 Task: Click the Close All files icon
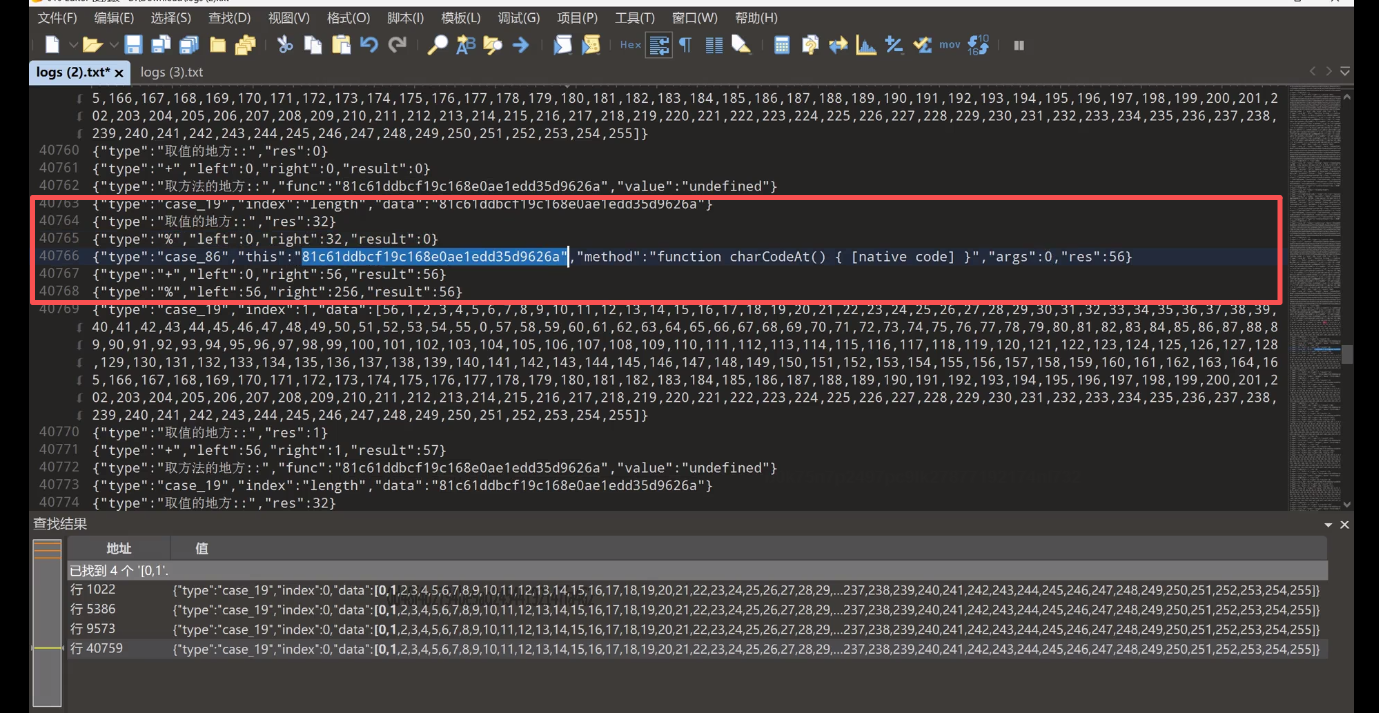click(245, 45)
